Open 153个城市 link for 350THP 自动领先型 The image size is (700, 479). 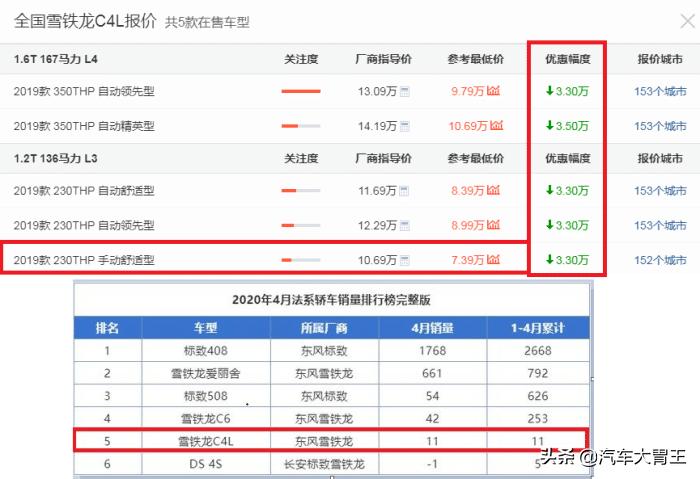660,92
